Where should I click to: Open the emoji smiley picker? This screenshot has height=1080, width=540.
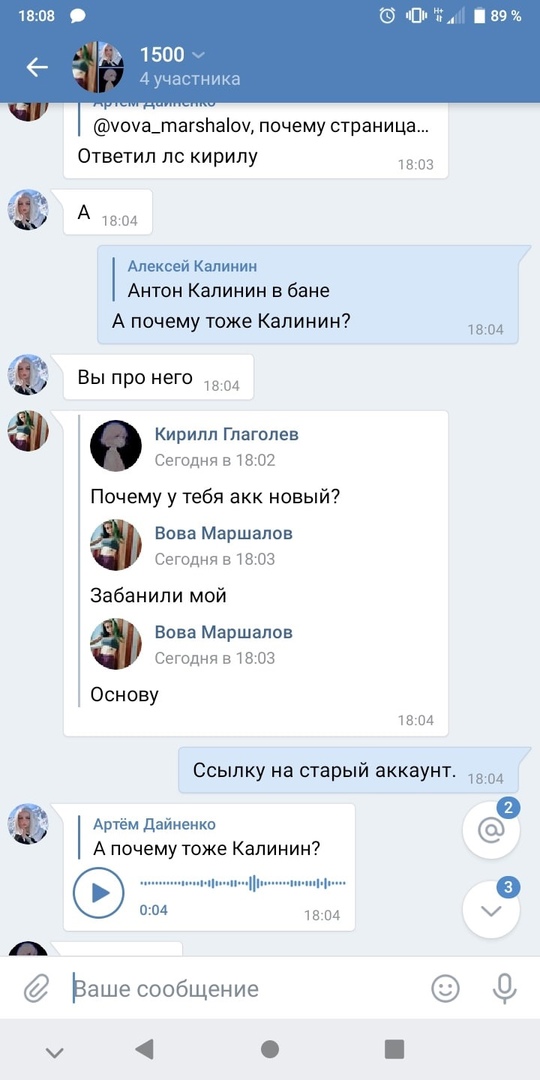click(x=445, y=989)
